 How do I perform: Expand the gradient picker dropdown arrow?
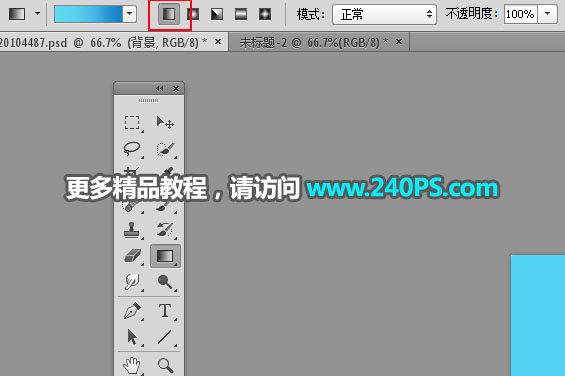[x=129, y=14]
